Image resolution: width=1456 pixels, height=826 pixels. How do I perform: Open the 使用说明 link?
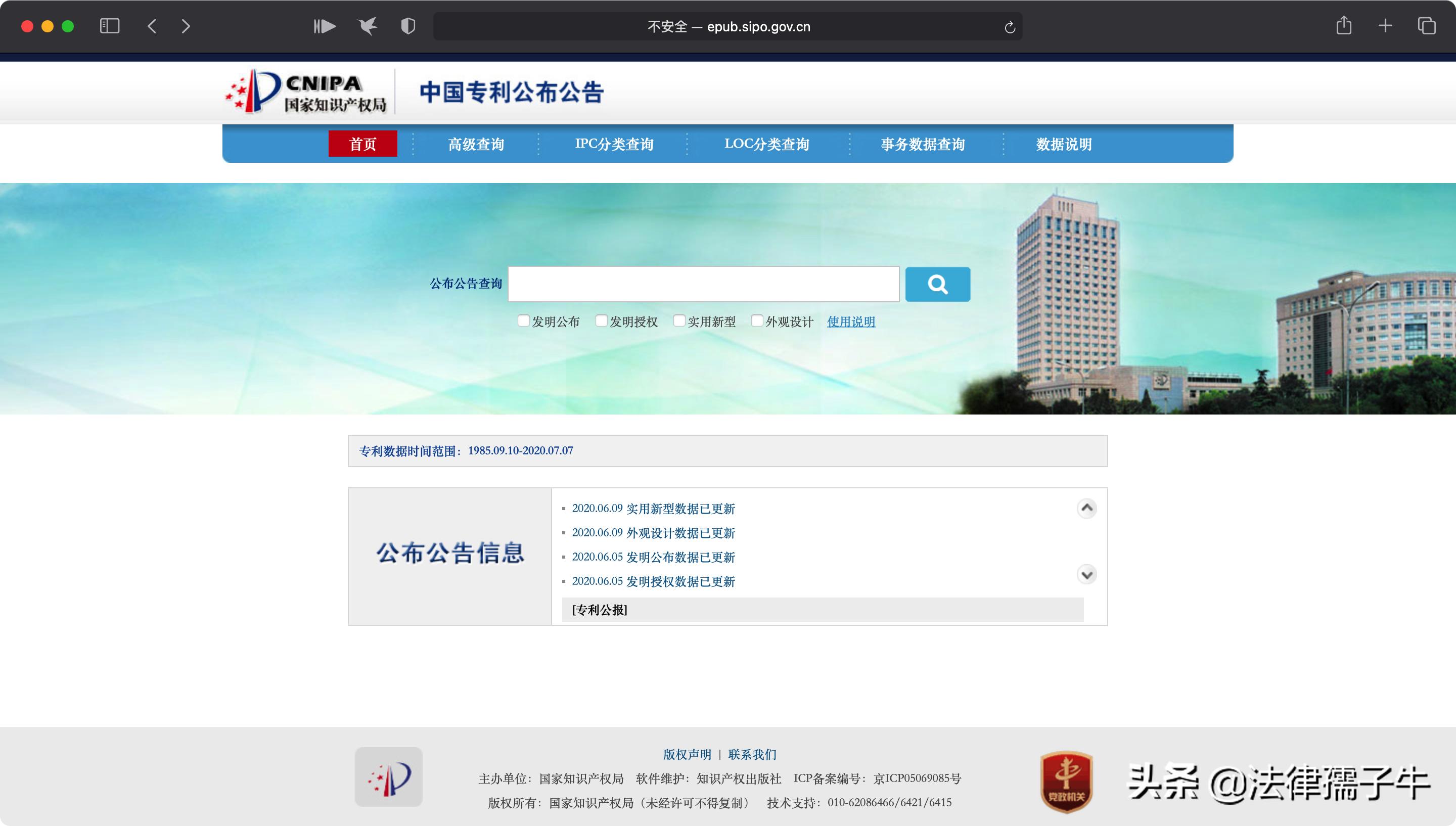pyautogui.click(x=850, y=321)
